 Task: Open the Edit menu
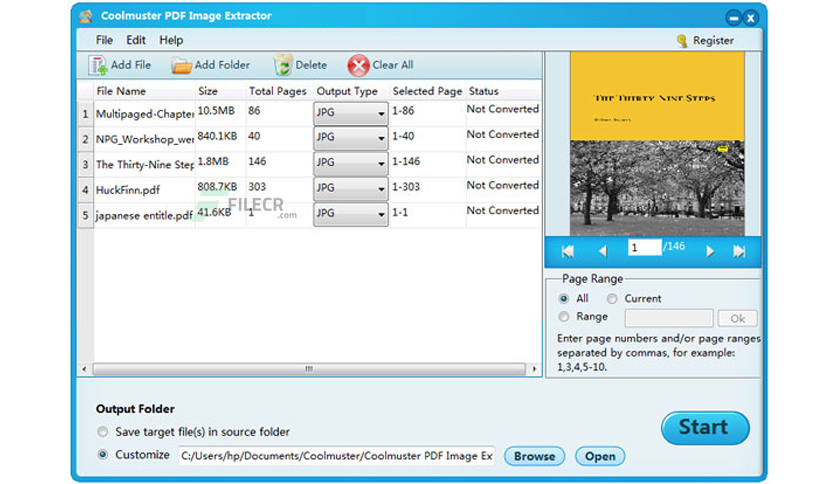click(x=136, y=41)
